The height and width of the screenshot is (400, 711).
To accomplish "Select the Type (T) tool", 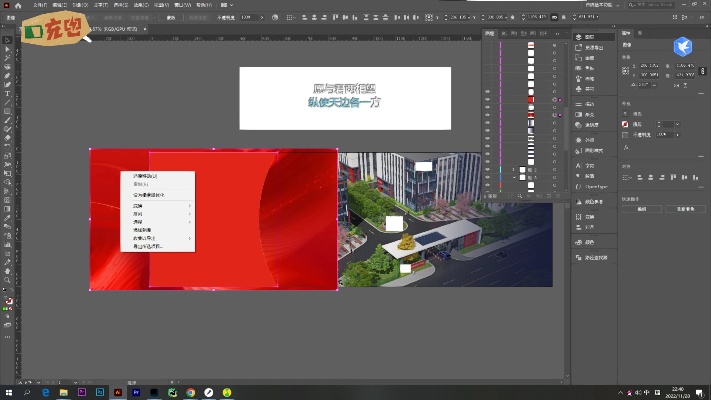I will [7, 93].
